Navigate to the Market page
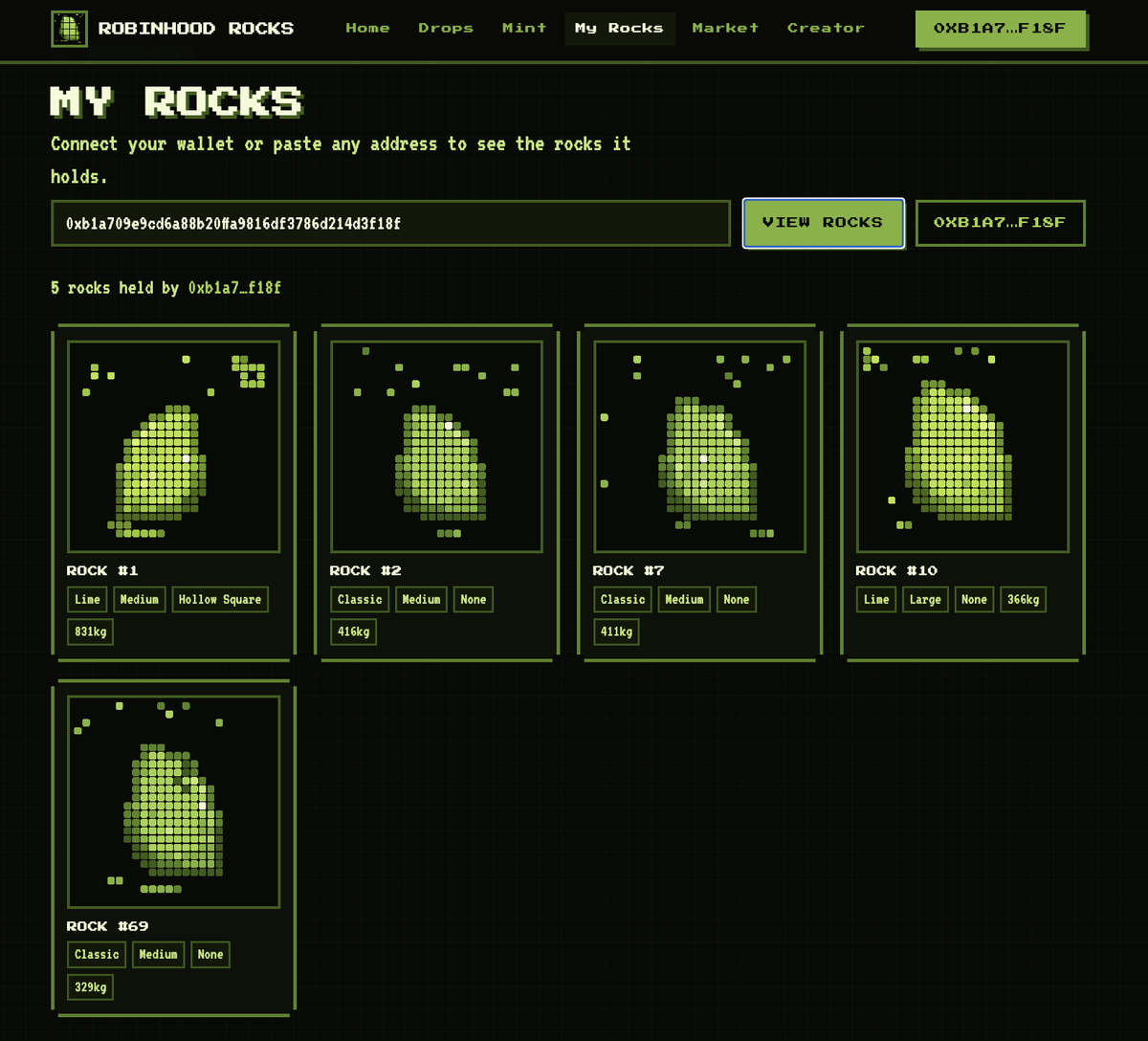1148x1041 pixels. [x=725, y=29]
